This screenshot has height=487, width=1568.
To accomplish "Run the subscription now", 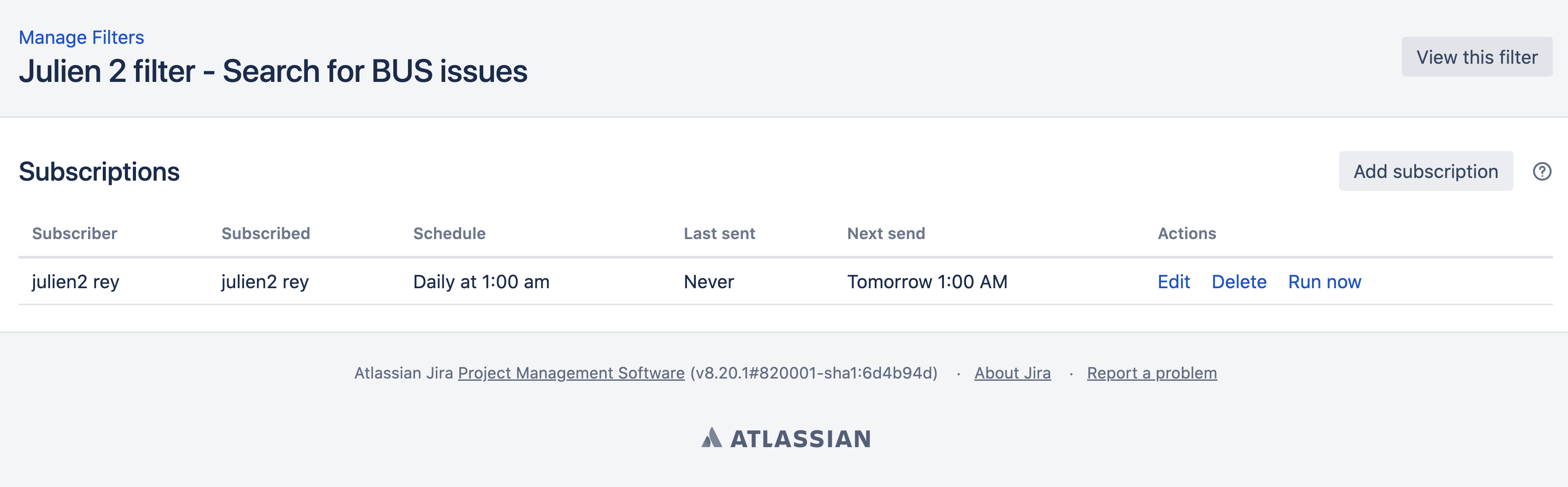I will tap(1324, 282).
